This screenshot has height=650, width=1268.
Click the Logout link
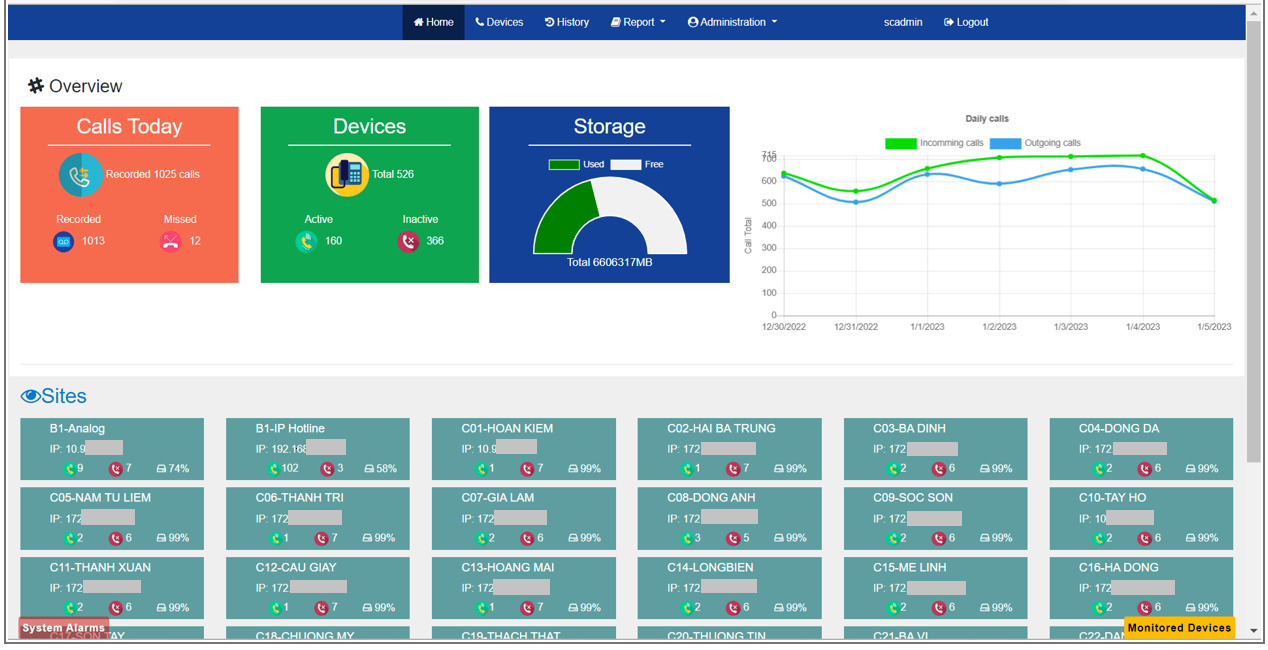pos(966,22)
